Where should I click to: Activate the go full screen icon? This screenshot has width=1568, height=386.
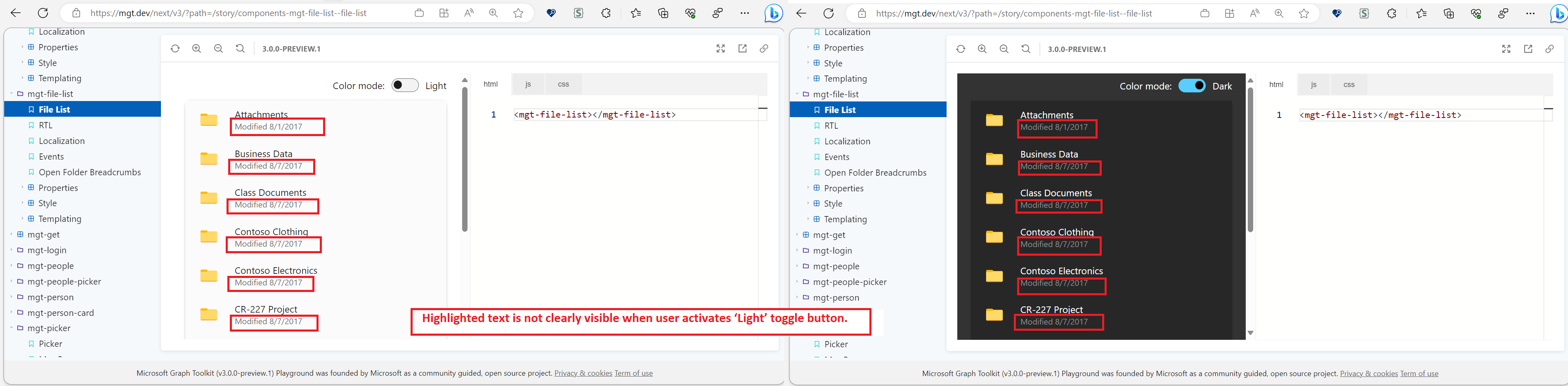721,49
